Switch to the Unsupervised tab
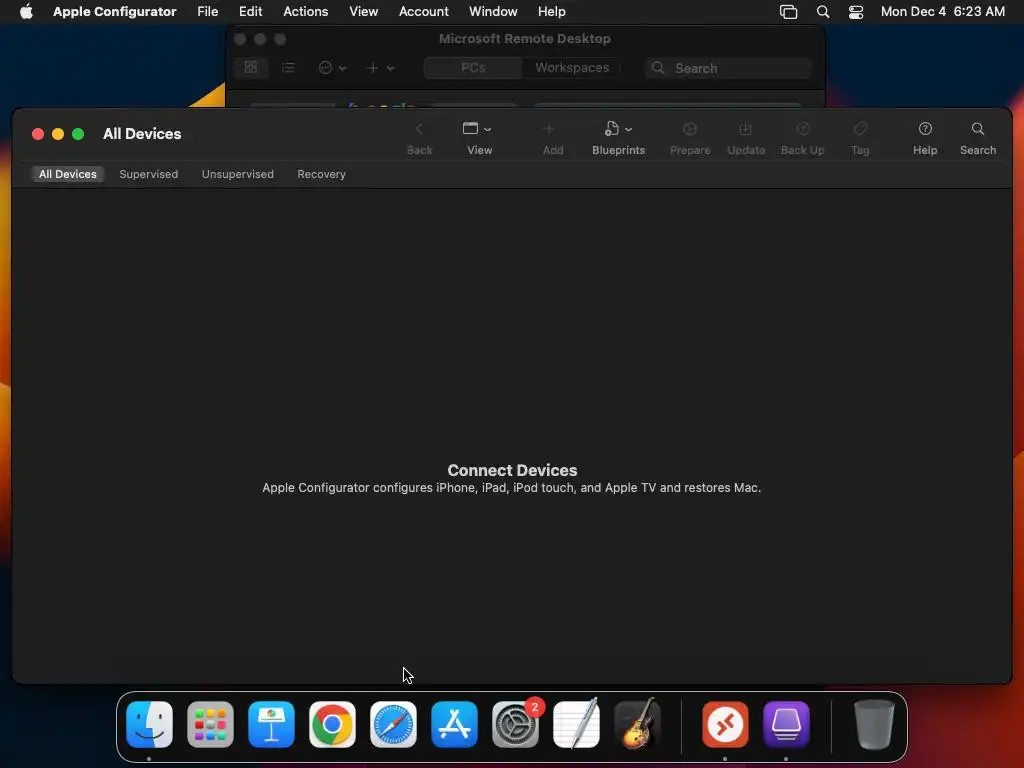The width and height of the screenshot is (1024, 768). [x=238, y=174]
